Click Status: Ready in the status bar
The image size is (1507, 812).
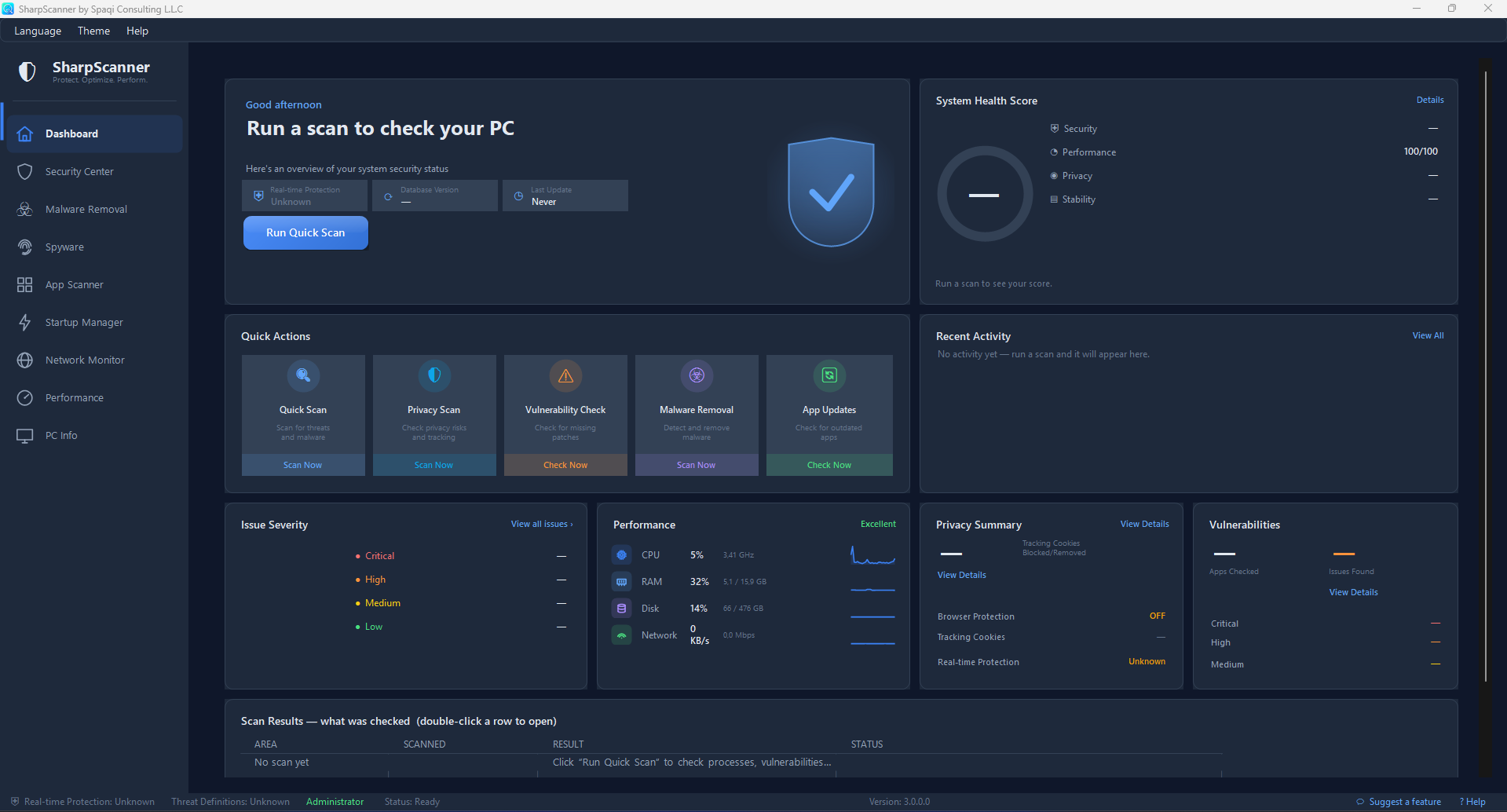(x=412, y=802)
